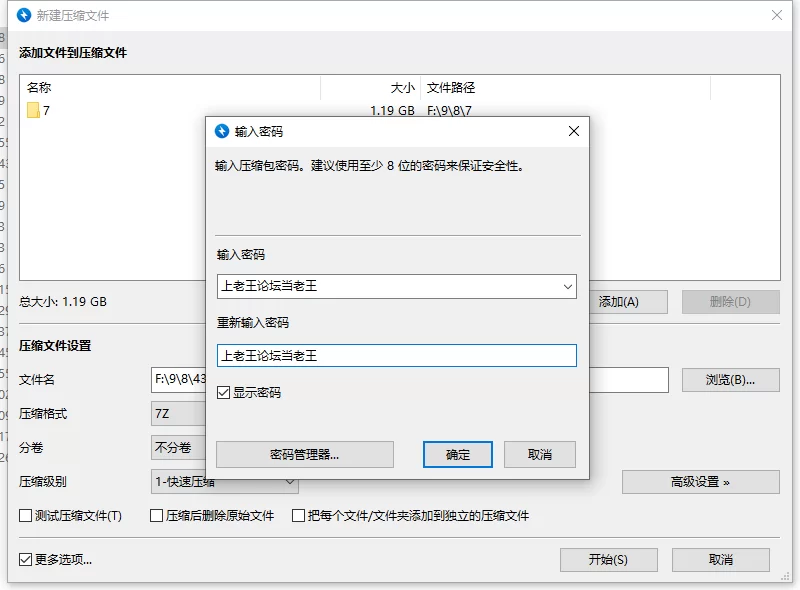The image size is (800, 590).
Task: Click the Bandizip logo in 新建压缩文件 title bar
Action: [x=24, y=15]
